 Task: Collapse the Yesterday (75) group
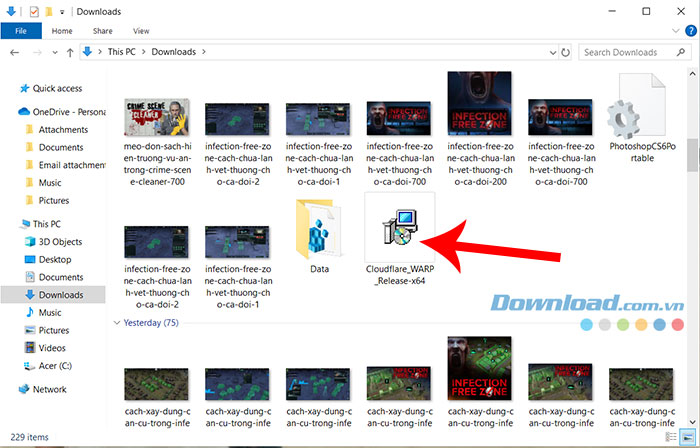[x=117, y=323]
